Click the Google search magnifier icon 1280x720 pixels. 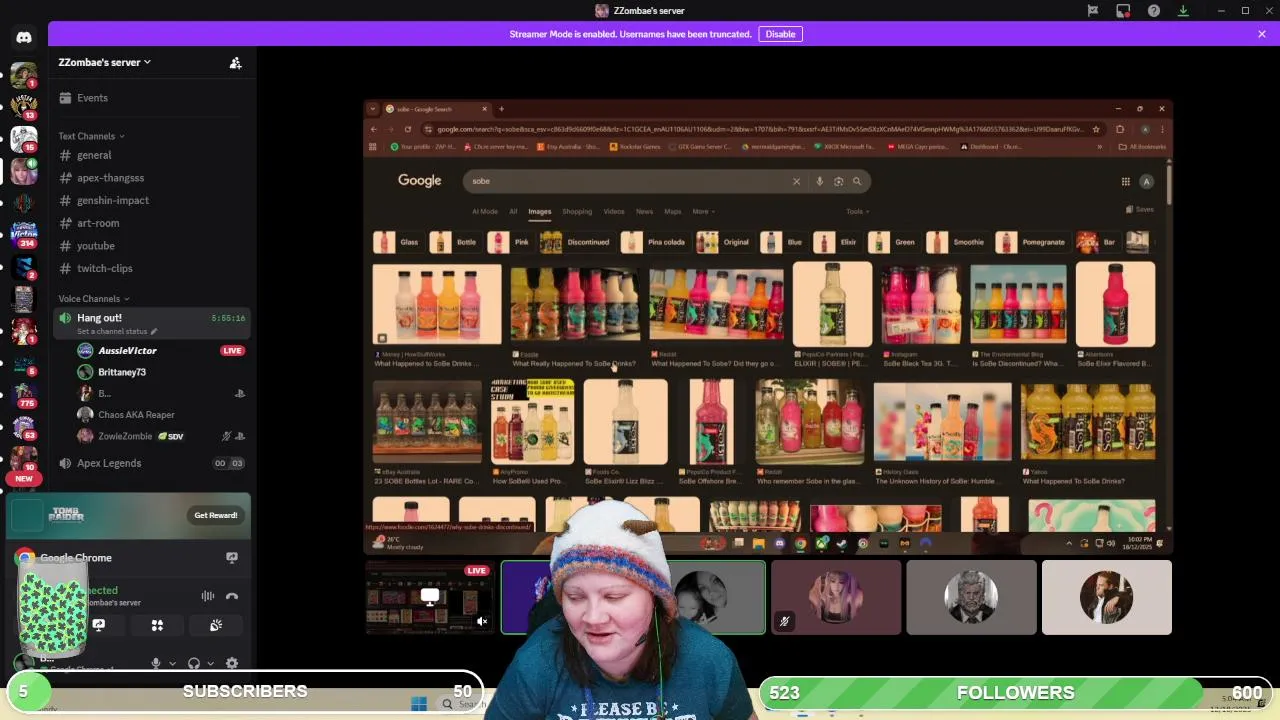click(x=857, y=181)
